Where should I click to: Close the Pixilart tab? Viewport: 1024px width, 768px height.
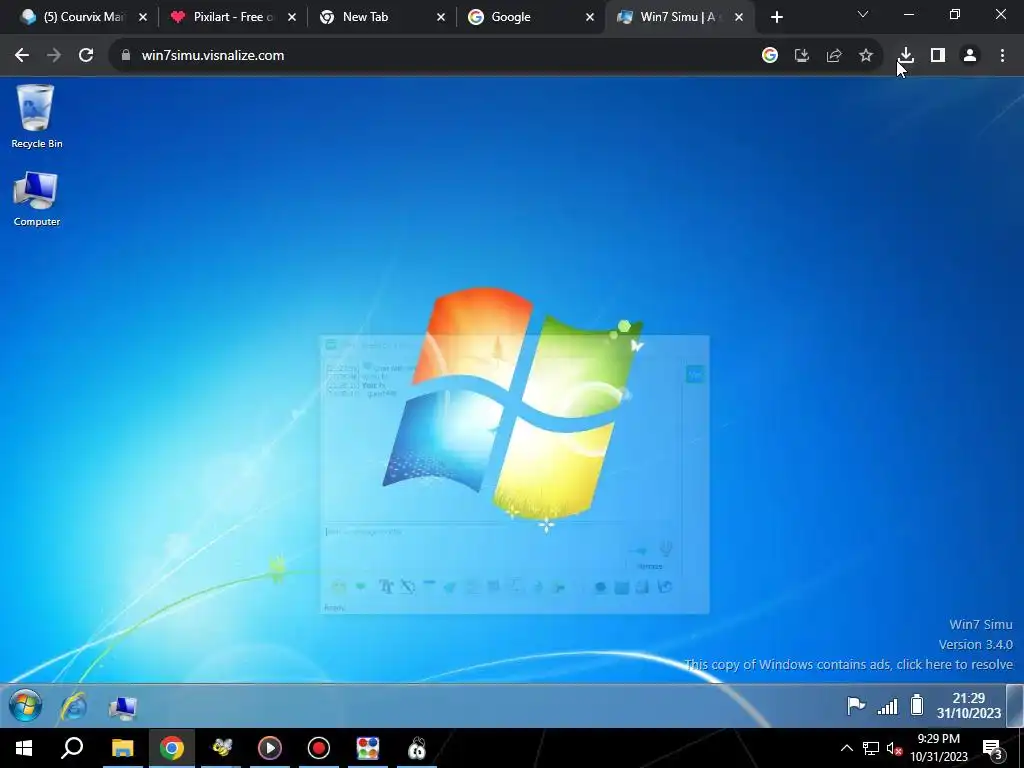(x=292, y=17)
